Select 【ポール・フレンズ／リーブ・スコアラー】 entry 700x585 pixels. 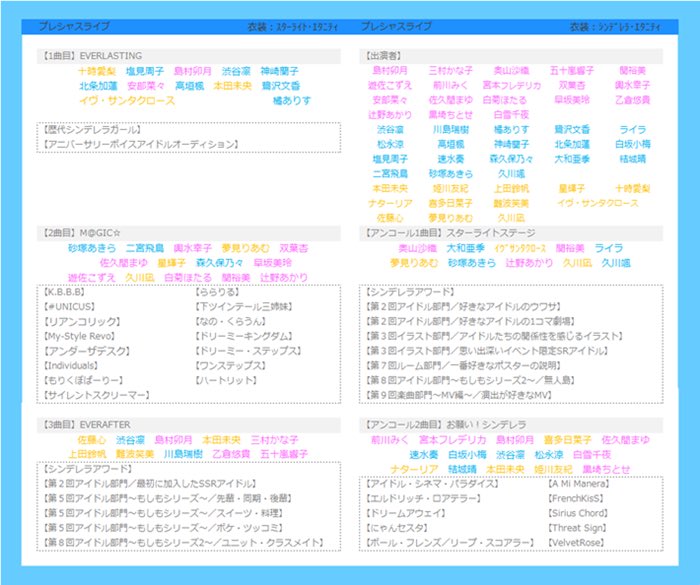450,543
